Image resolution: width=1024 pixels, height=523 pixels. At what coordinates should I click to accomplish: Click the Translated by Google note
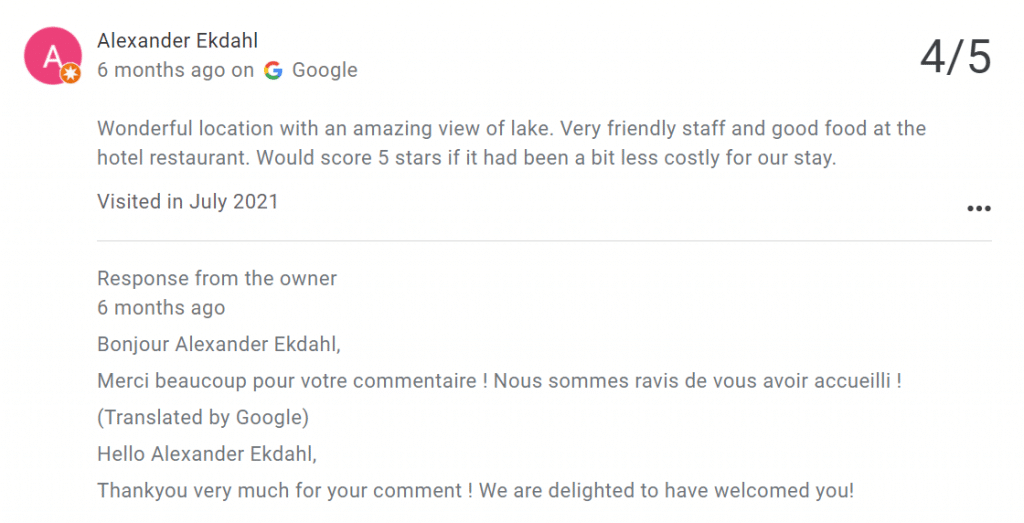click(203, 417)
